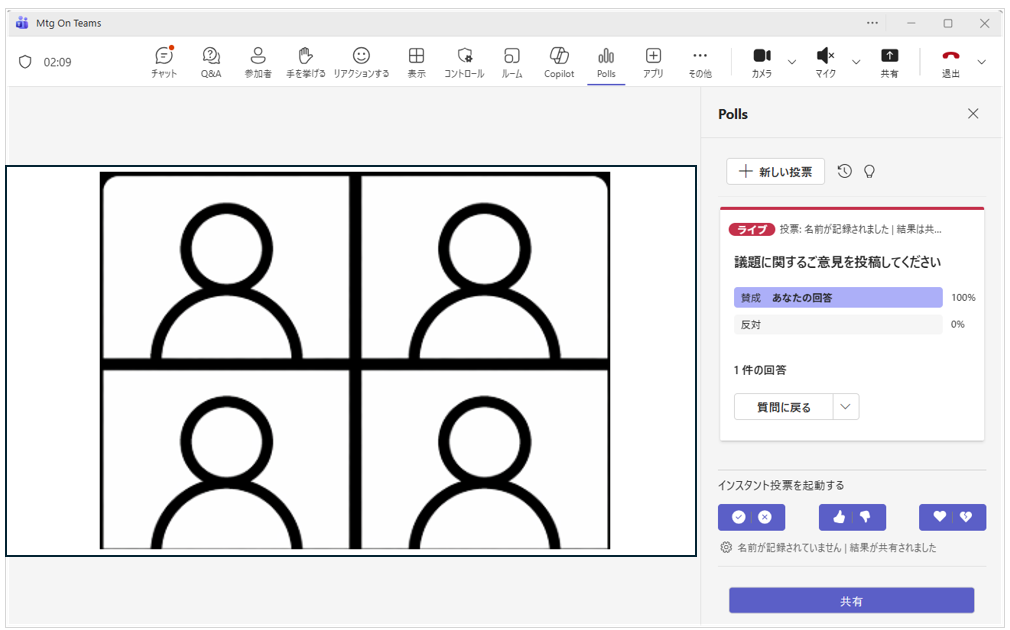Unmute the マイク microphone
This screenshot has width=1010, height=630.
point(825,62)
